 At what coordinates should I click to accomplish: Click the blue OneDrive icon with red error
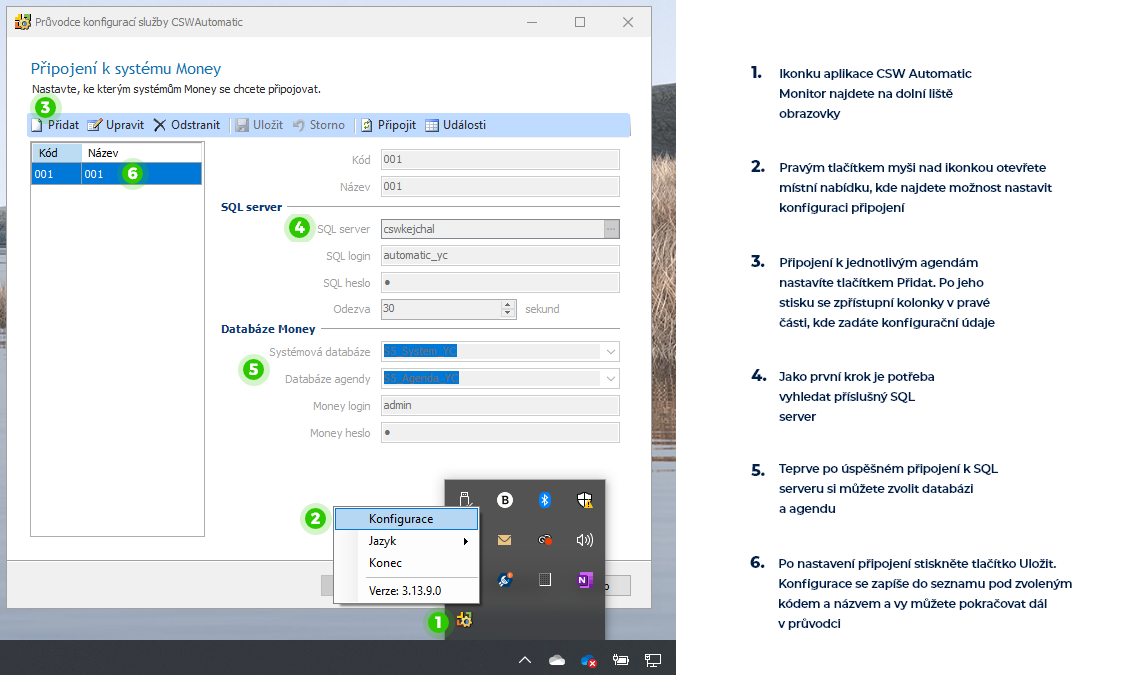[x=589, y=661]
